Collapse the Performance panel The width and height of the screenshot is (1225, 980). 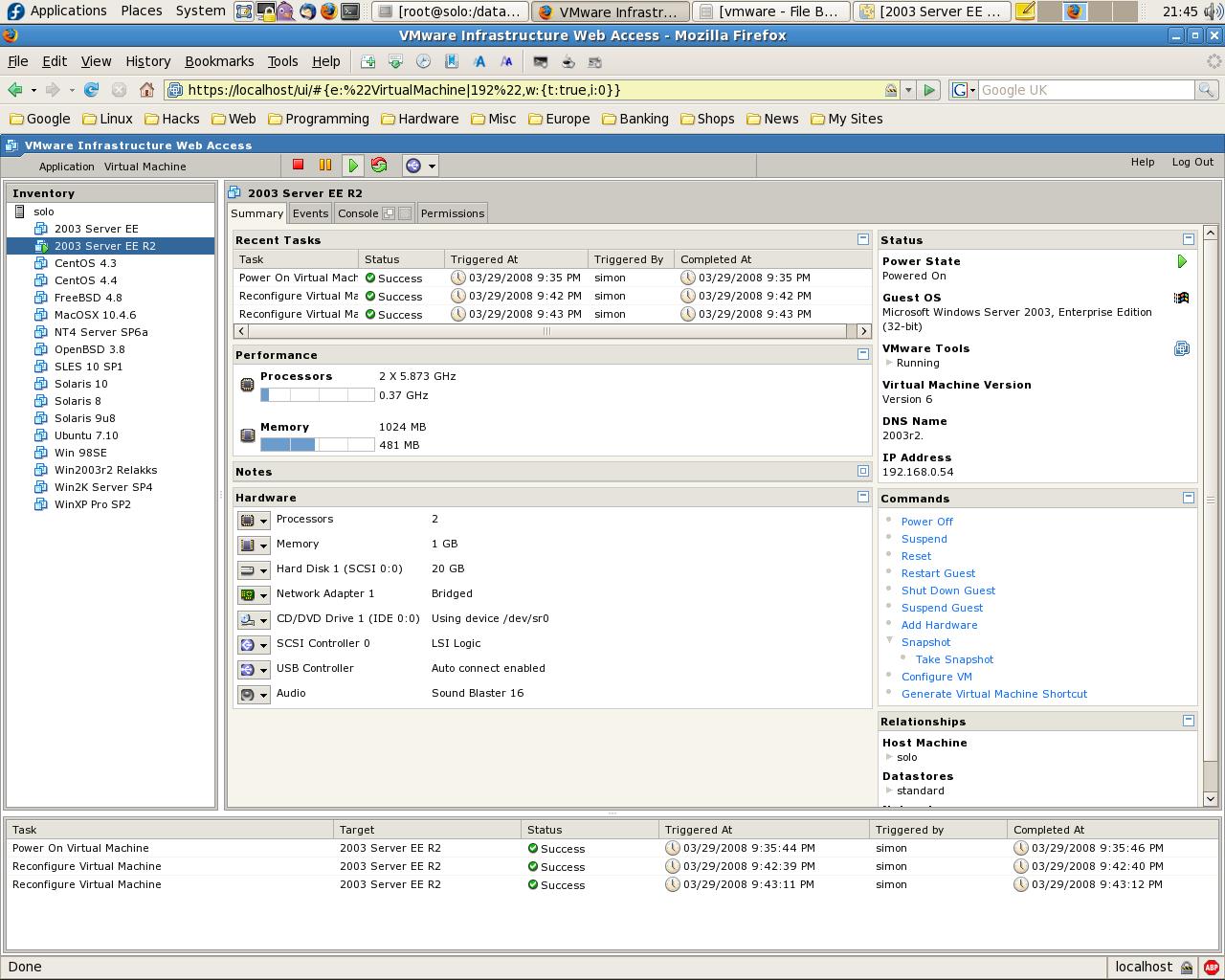862,354
